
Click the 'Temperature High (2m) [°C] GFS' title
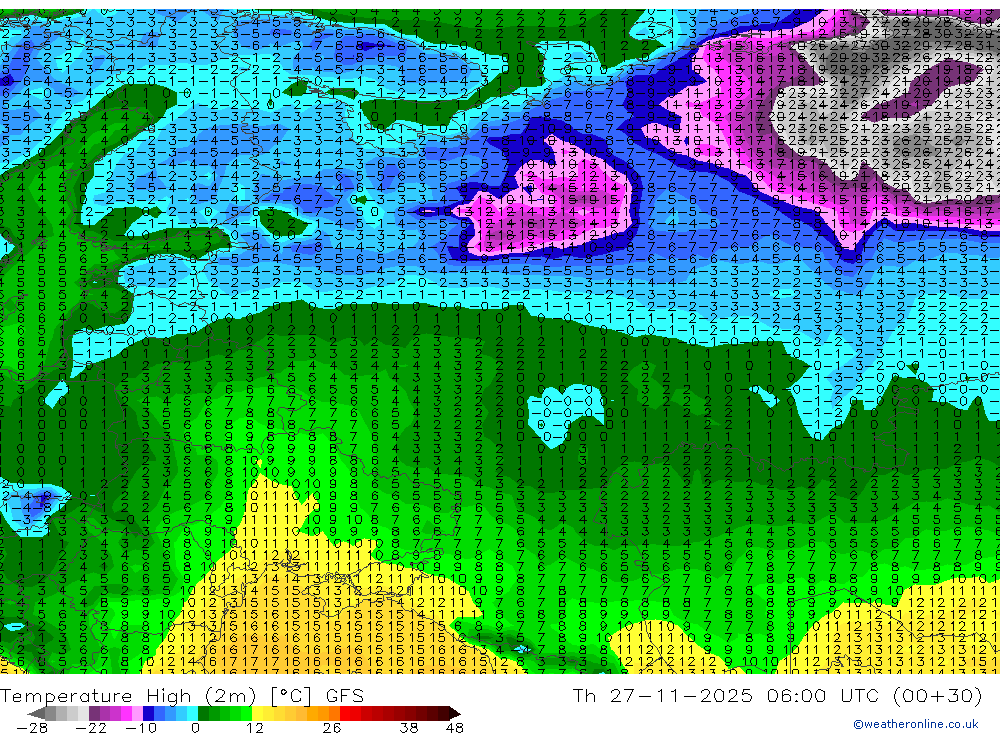click(x=182, y=695)
